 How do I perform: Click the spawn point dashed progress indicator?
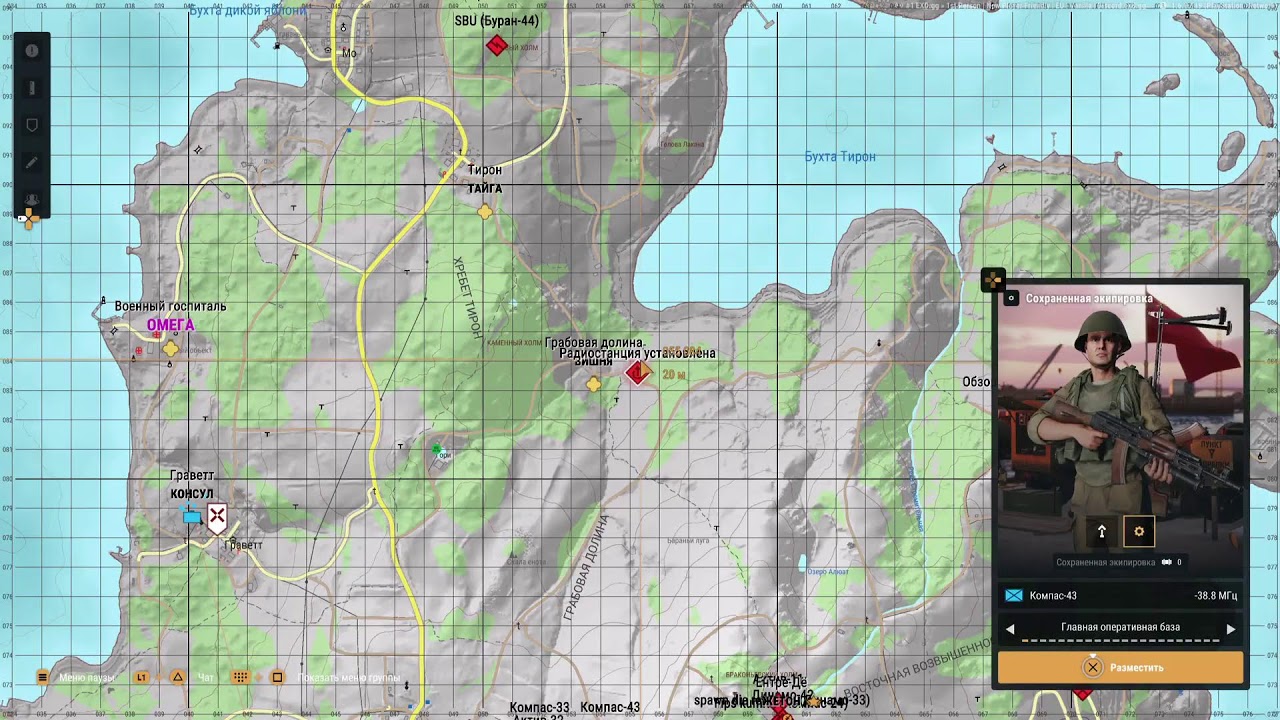pyautogui.click(x=1120, y=640)
